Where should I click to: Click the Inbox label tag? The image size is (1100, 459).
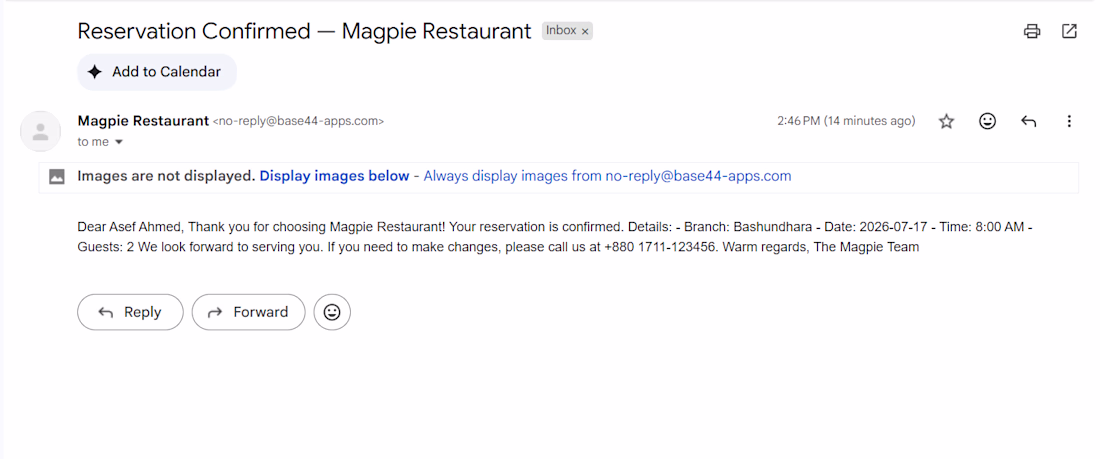(561, 30)
